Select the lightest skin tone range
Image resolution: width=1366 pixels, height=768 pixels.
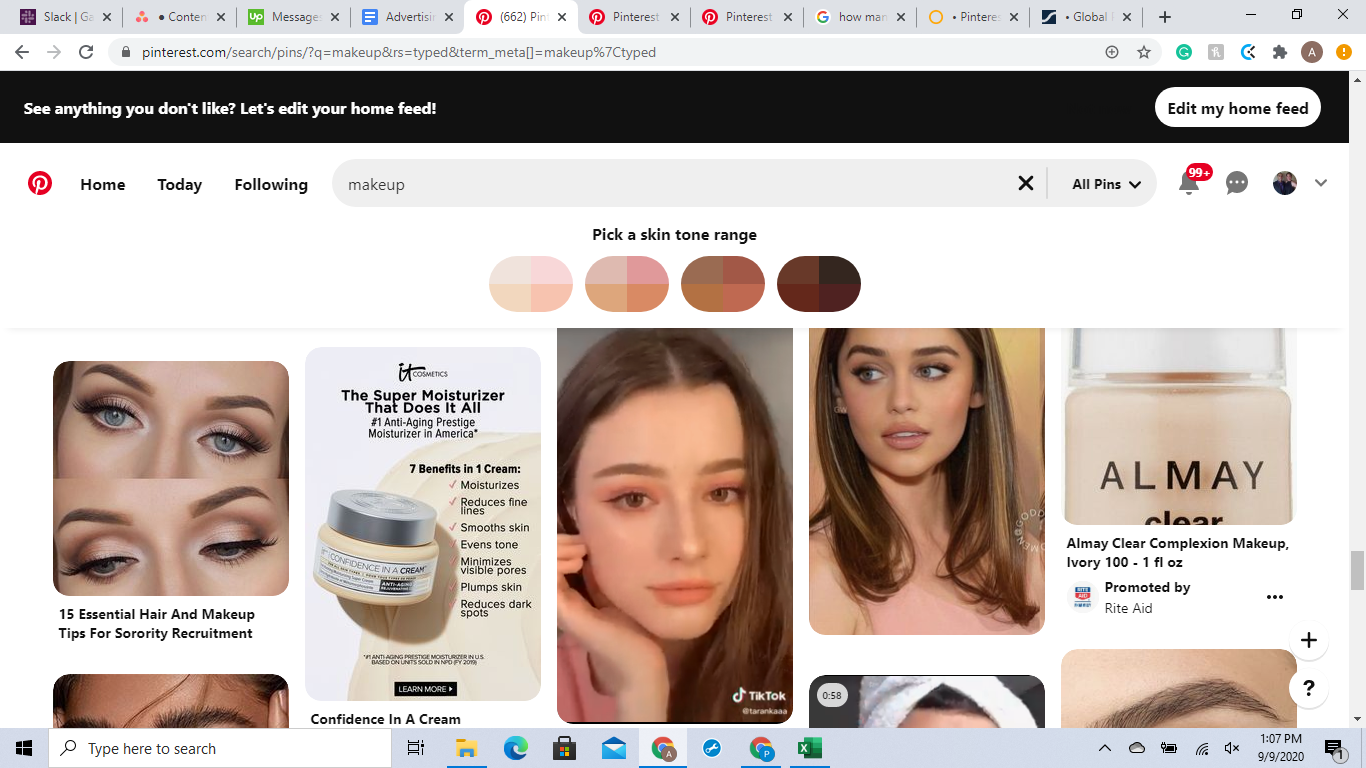531,284
